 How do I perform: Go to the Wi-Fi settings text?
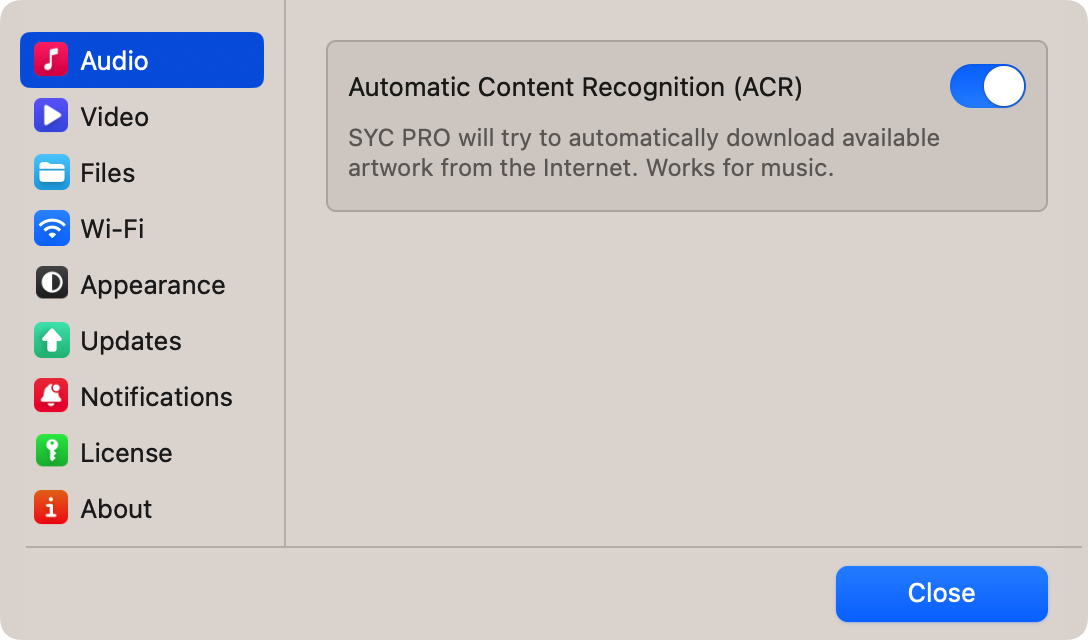click(x=112, y=229)
